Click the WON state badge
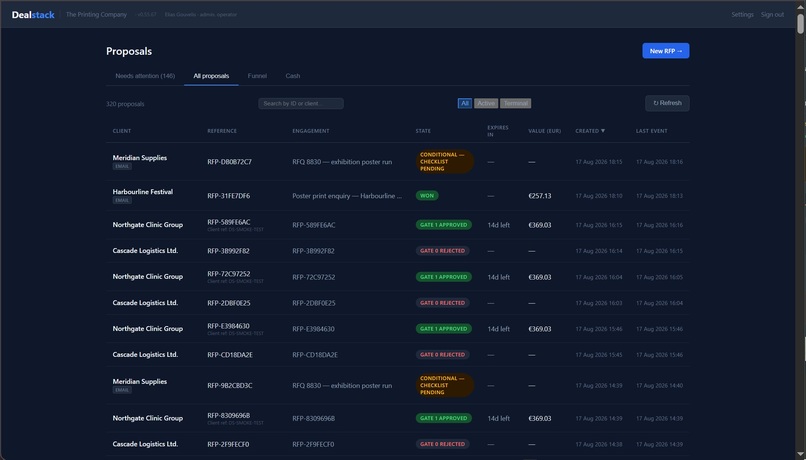 (x=427, y=196)
